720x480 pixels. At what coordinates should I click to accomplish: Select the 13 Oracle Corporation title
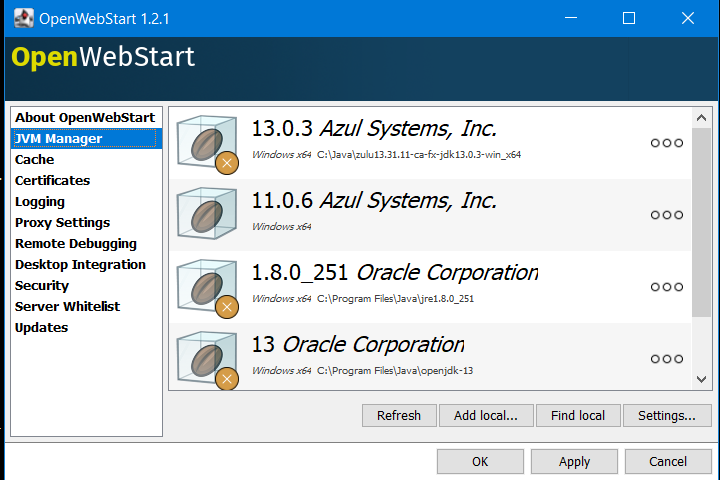point(358,344)
